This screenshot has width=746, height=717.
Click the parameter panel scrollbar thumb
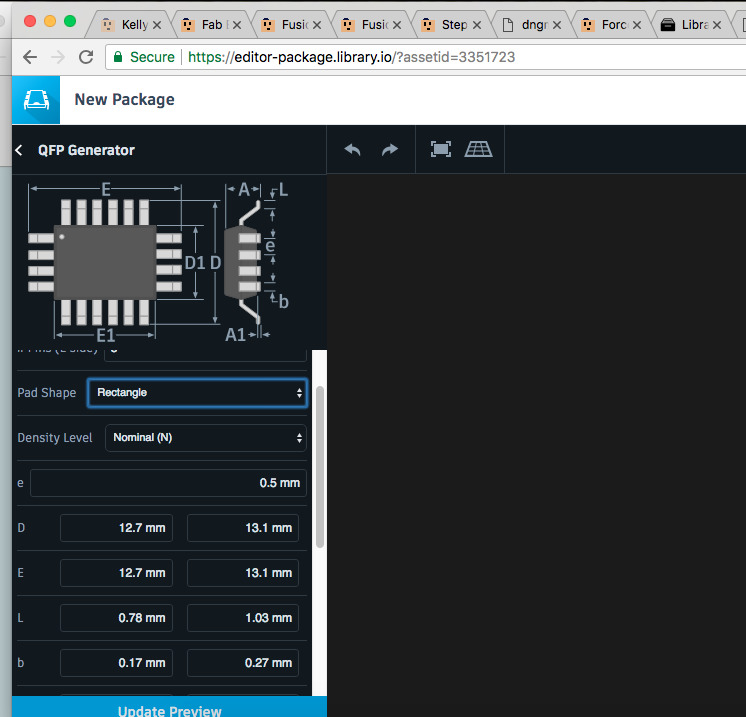click(320, 467)
